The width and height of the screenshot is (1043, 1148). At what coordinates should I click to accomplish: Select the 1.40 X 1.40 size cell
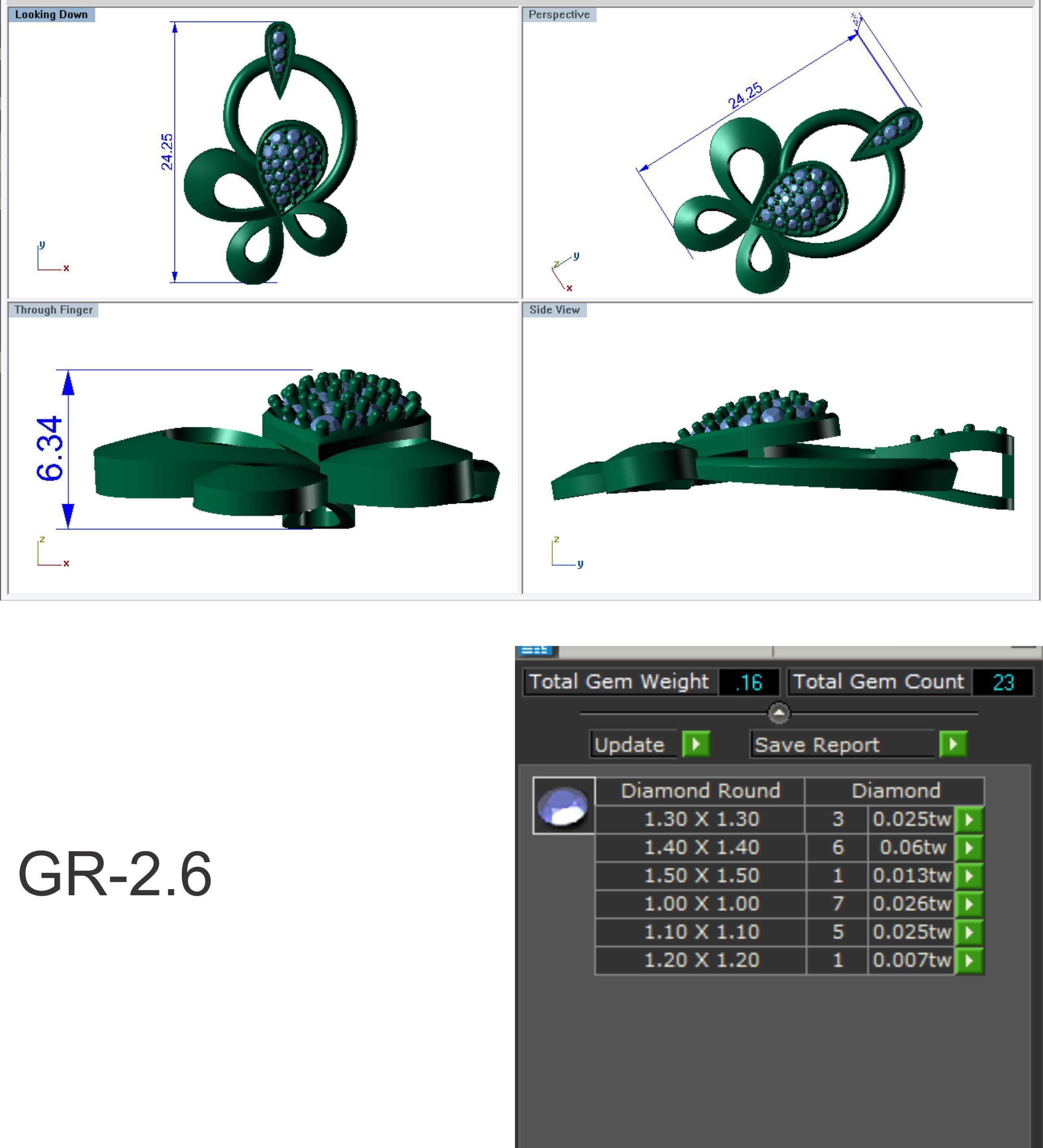click(701, 848)
